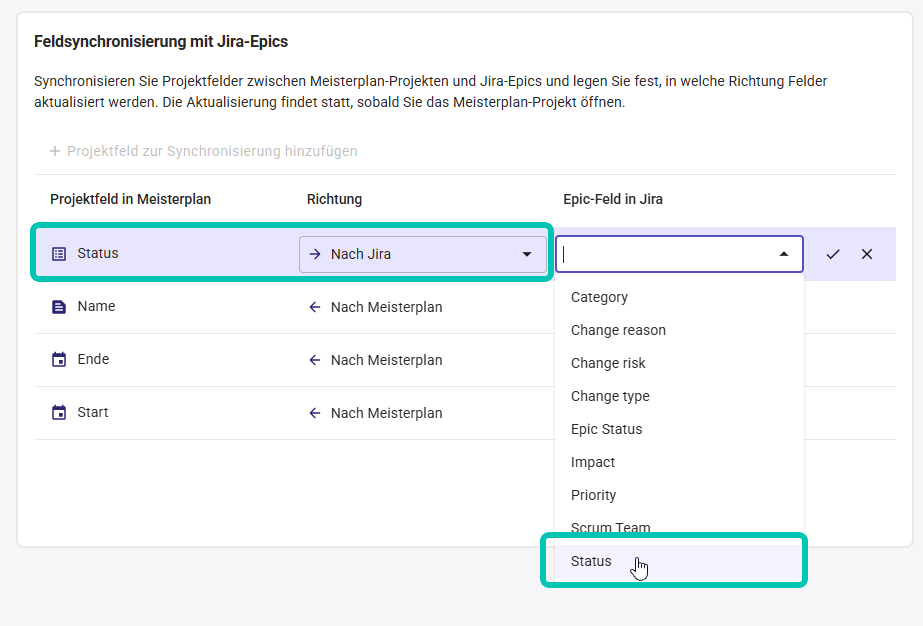Viewport: 923px width, 626px height.
Task: Click Nach Meisterplan in the Ende row
Action: click(386, 360)
